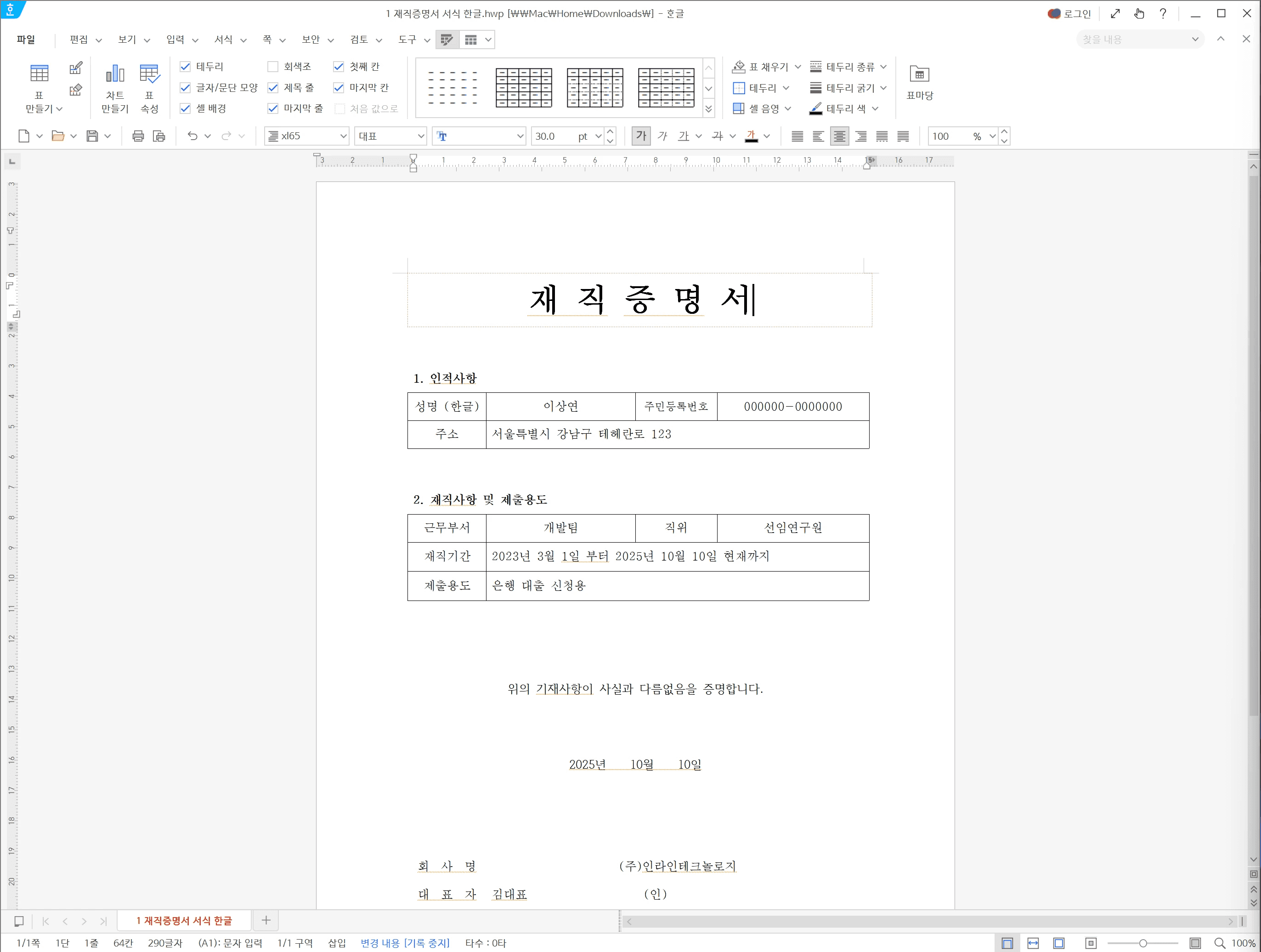Select the 1 재직증명서 서식 한글 document tab
This screenshot has width=1261, height=952.
click(184, 920)
